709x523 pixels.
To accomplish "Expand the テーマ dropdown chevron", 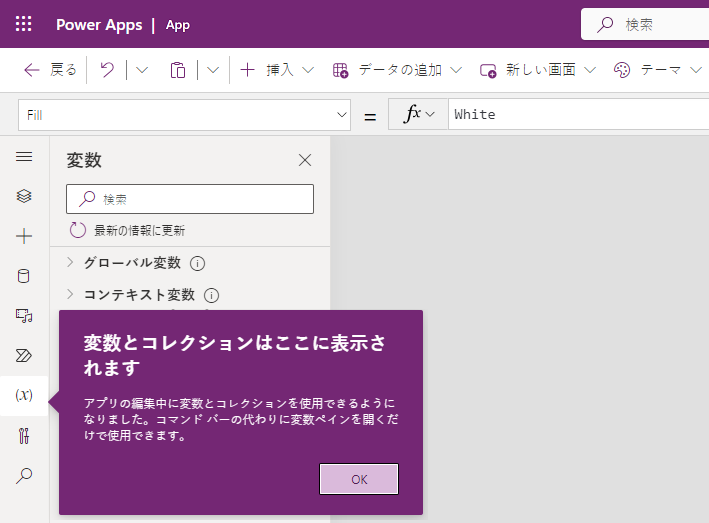I will pyautogui.click(x=696, y=70).
